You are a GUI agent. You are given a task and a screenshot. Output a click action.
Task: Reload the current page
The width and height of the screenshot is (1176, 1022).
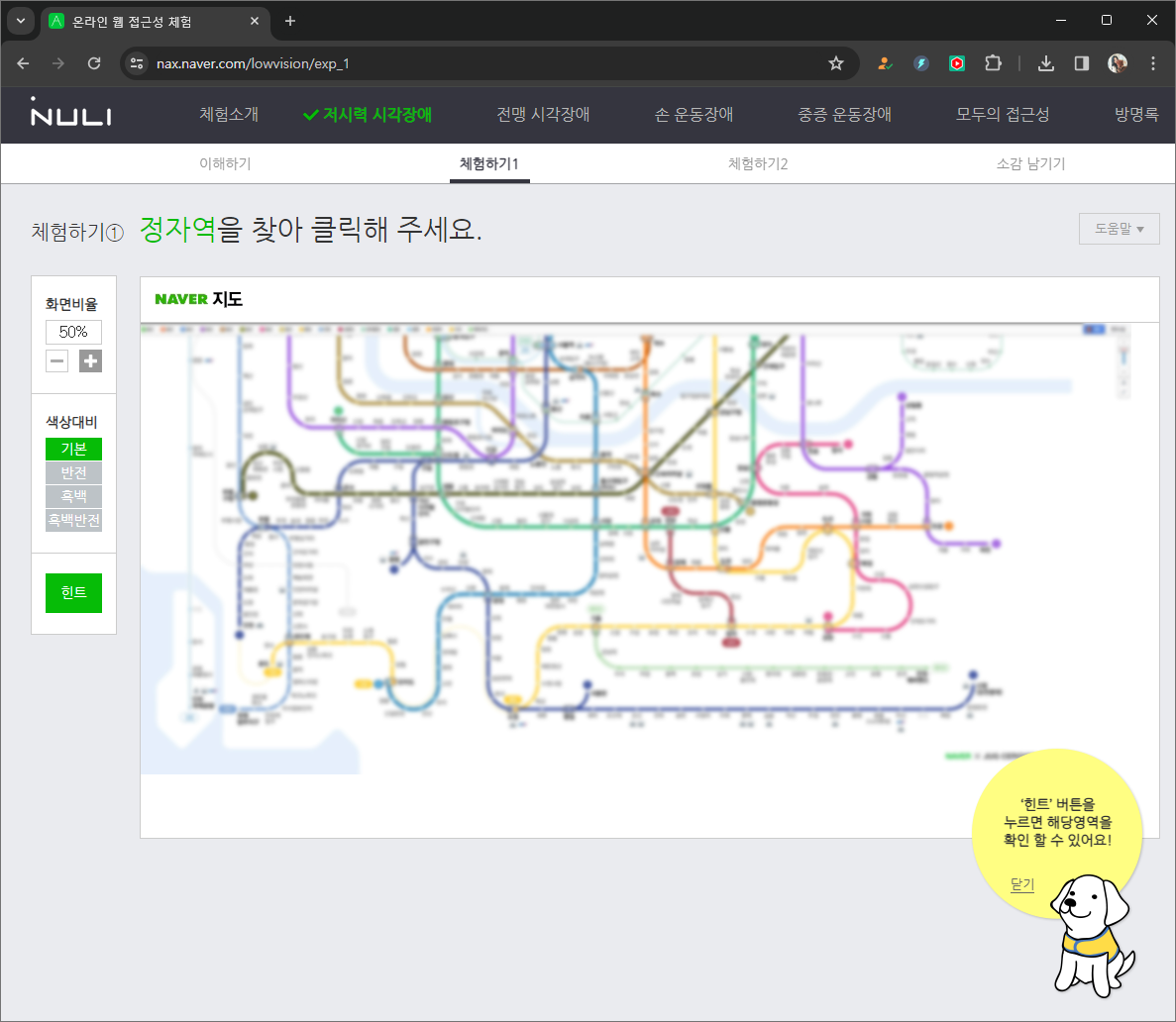pyautogui.click(x=94, y=63)
